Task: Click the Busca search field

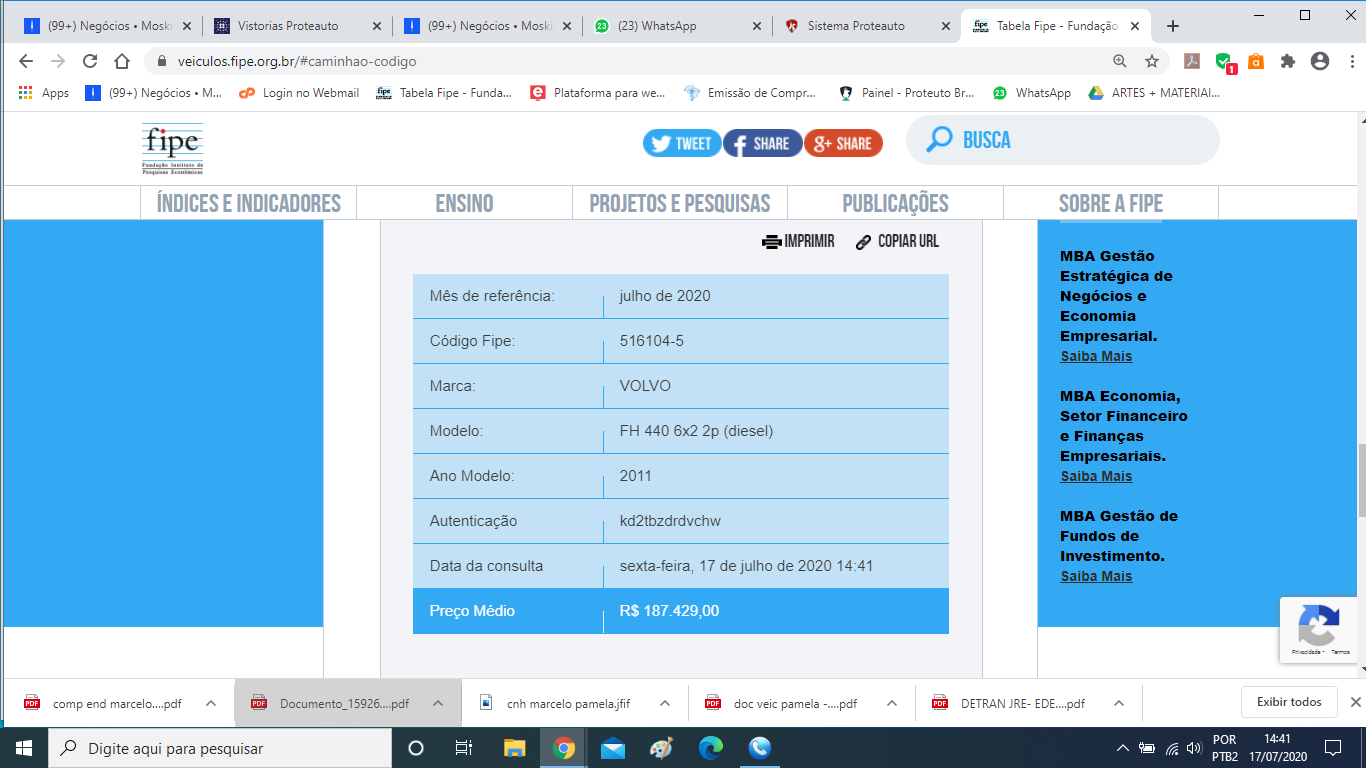Action: pos(1080,140)
